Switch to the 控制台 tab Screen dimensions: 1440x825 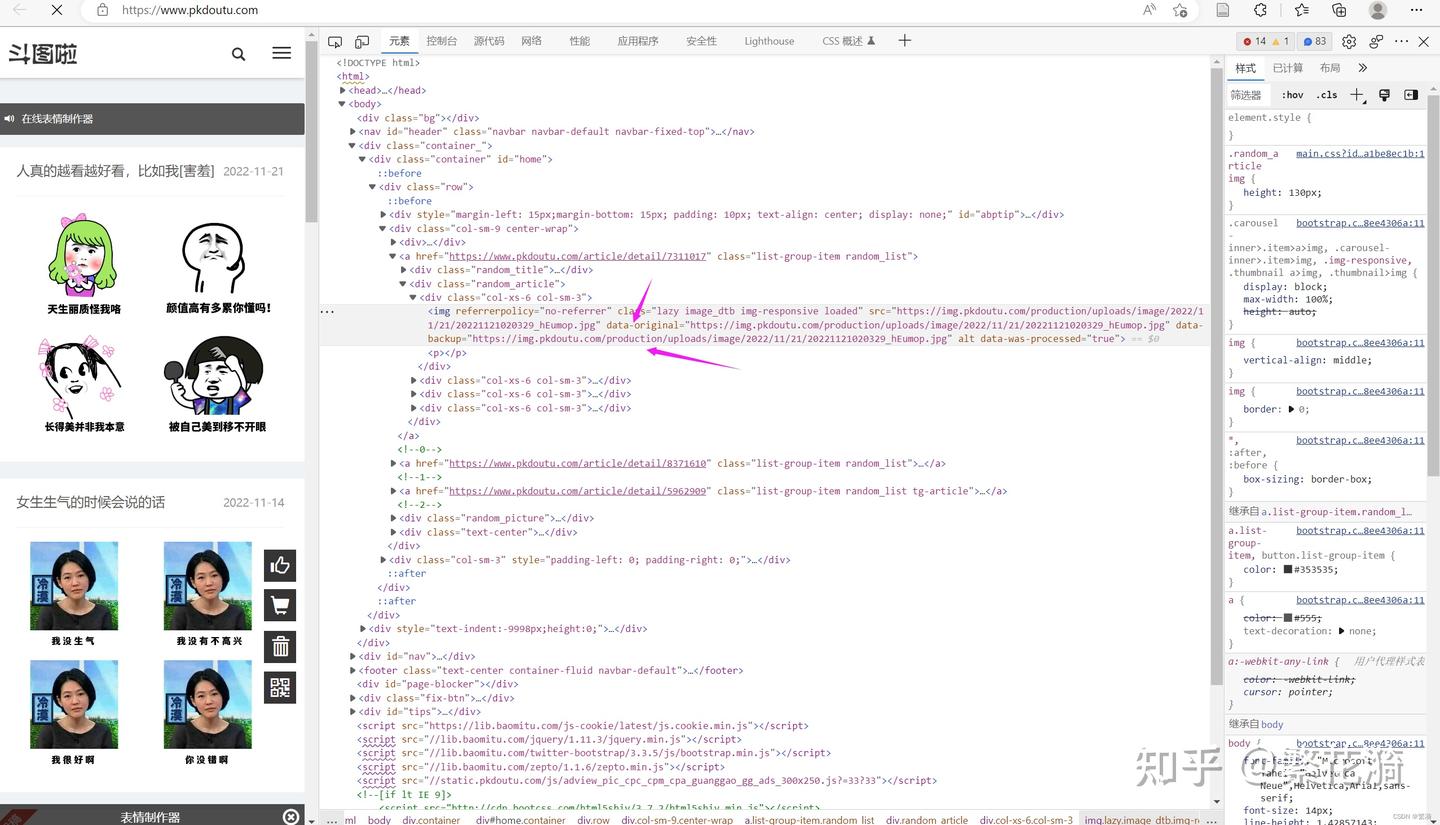click(441, 41)
